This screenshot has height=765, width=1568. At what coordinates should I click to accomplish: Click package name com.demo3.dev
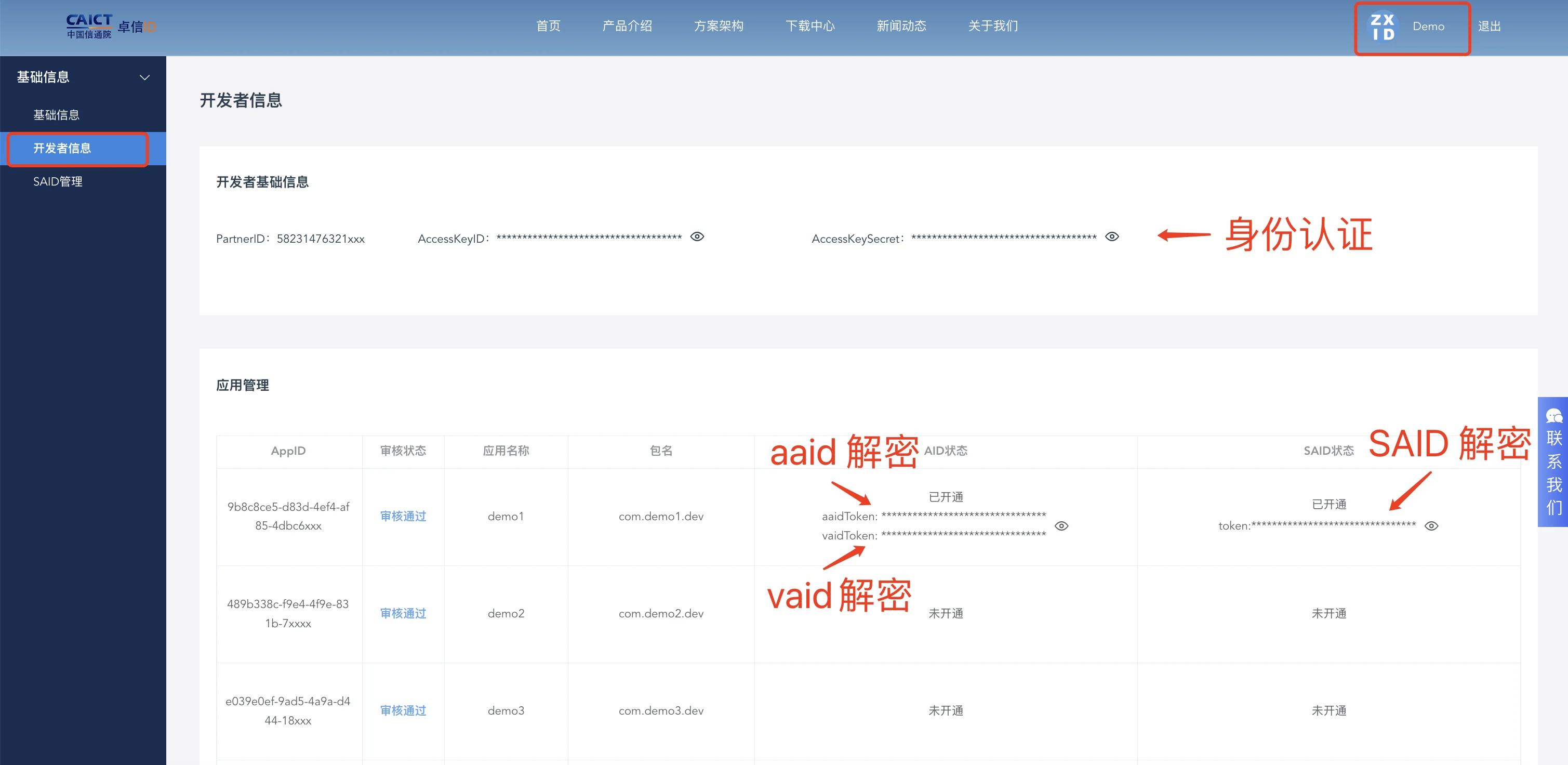point(661,711)
